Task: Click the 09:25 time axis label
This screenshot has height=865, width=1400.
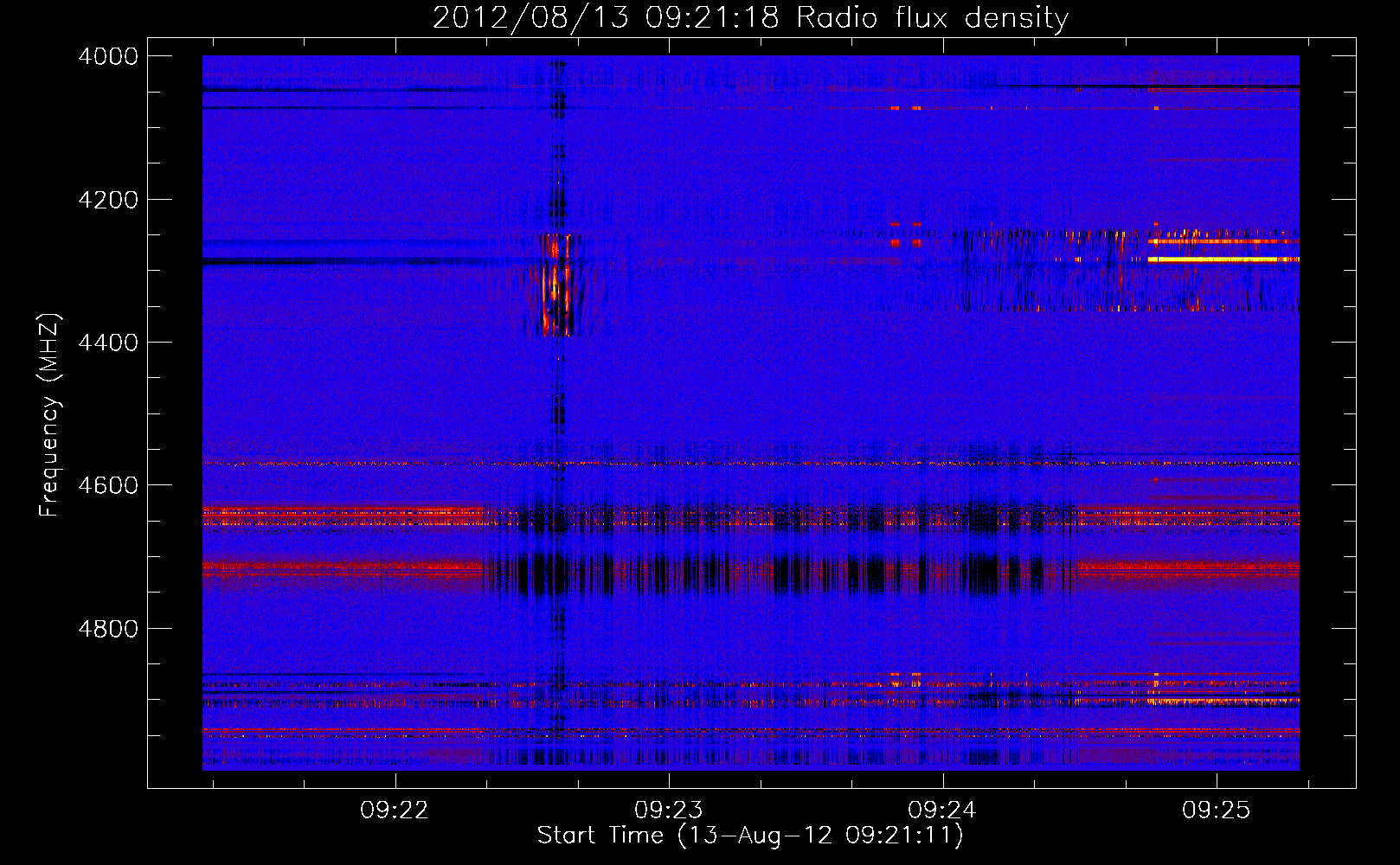Action: (1216, 810)
